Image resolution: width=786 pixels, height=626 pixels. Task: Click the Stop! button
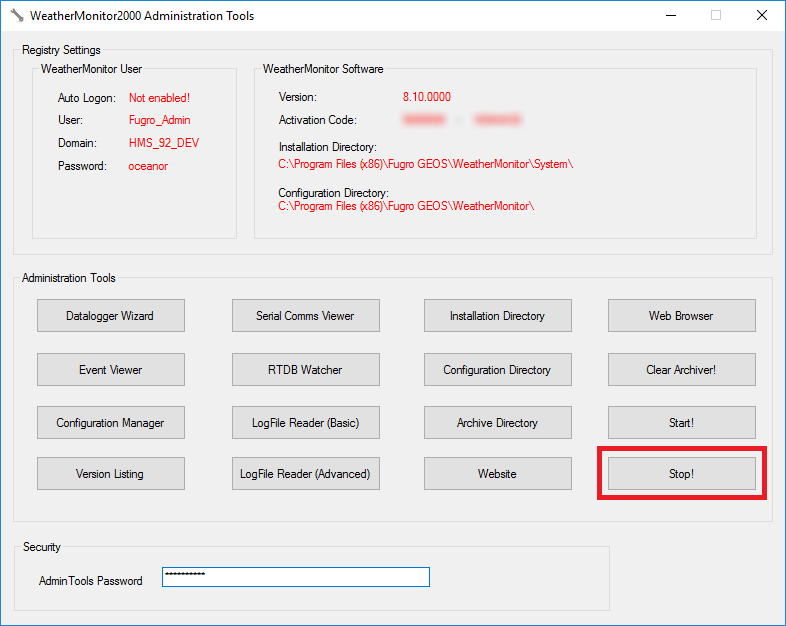click(x=682, y=474)
